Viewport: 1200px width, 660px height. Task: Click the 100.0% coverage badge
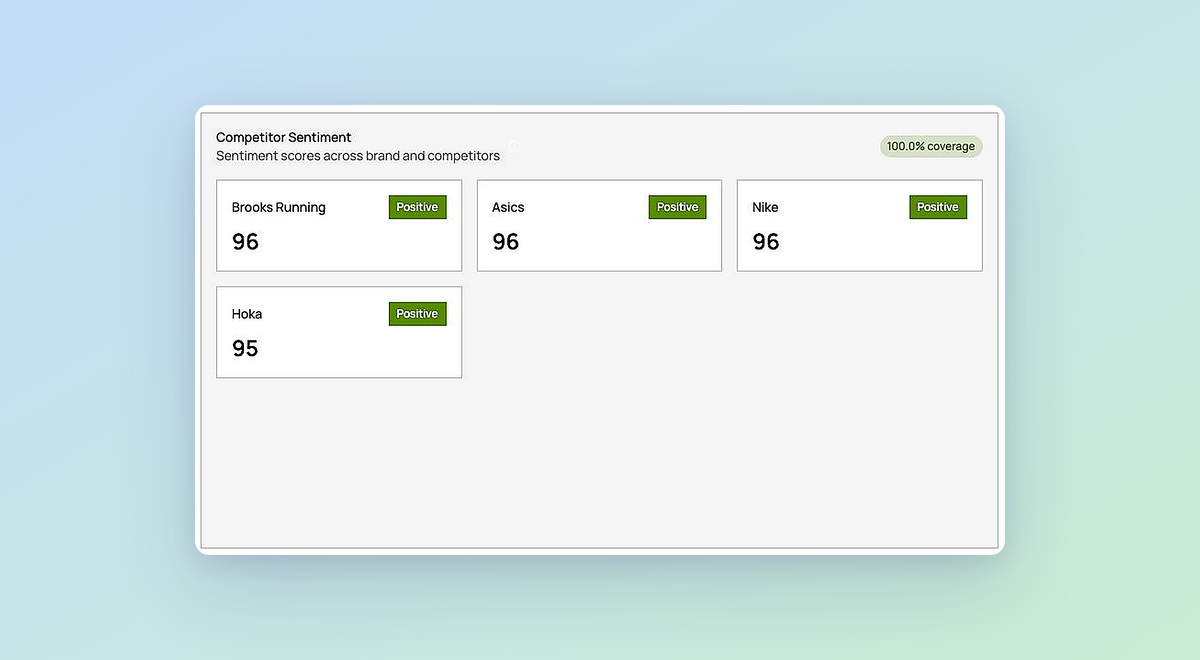point(931,147)
